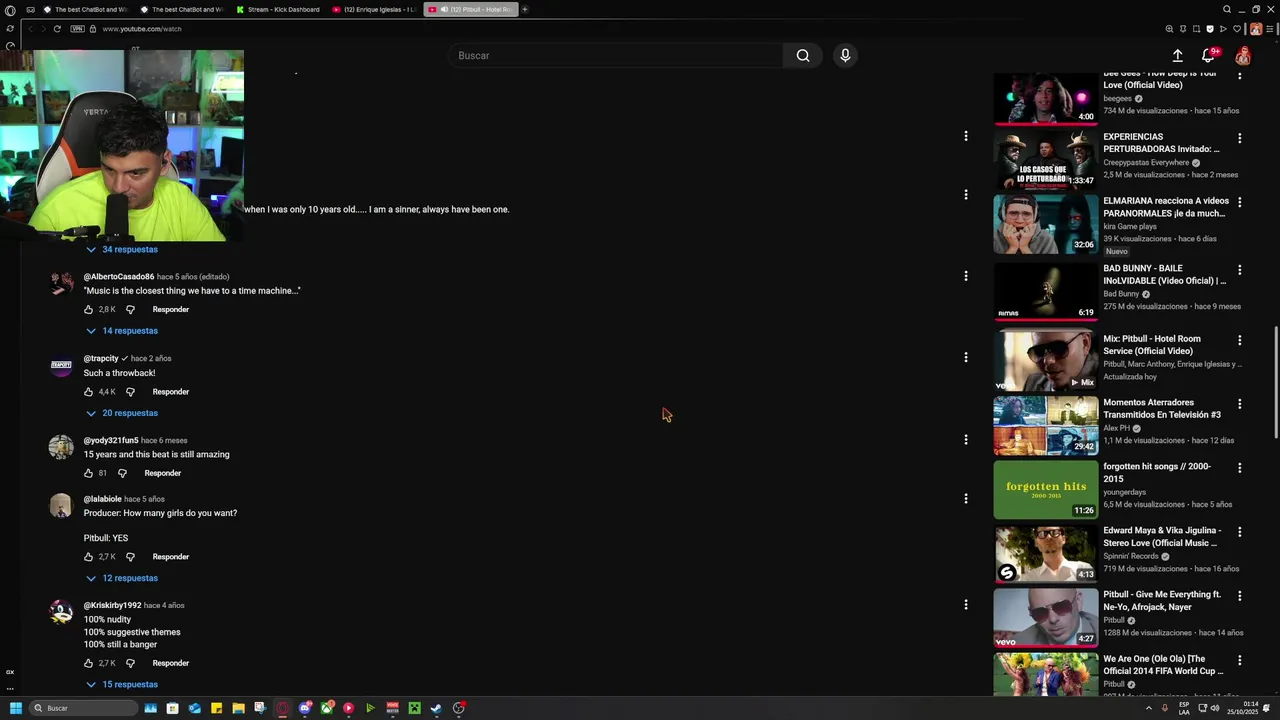Open more options for BAD BUNNY video
Viewport: 1280px width, 720px height.
tap(1239, 270)
